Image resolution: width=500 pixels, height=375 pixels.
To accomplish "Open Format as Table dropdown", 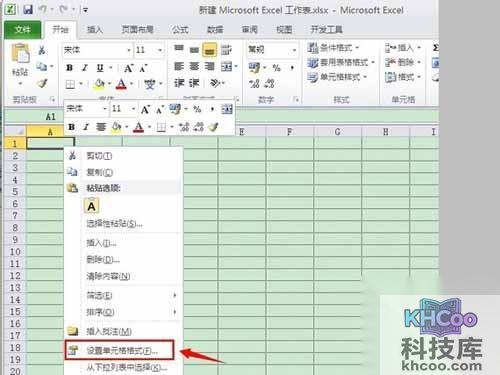I will point(341,62).
